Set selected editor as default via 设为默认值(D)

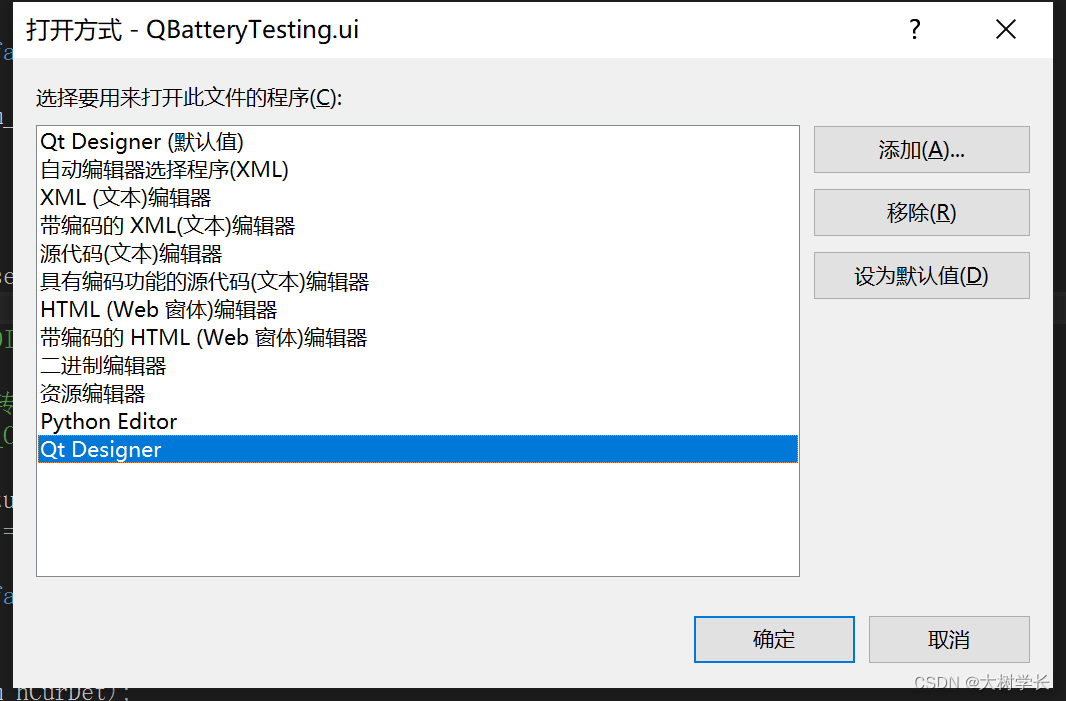[920, 275]
